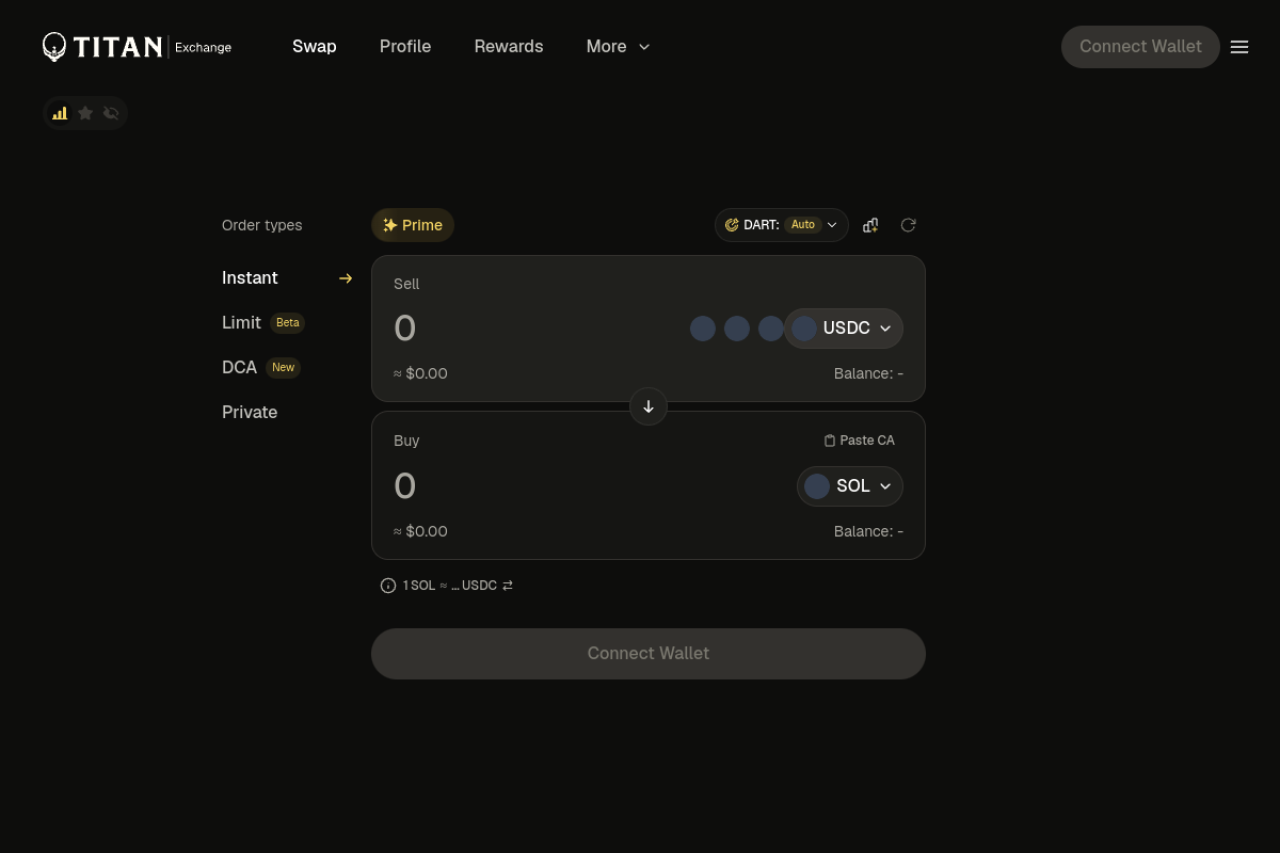1280x853 pixels.
Task: Click the DART target icon
Action: coord(731,225)
